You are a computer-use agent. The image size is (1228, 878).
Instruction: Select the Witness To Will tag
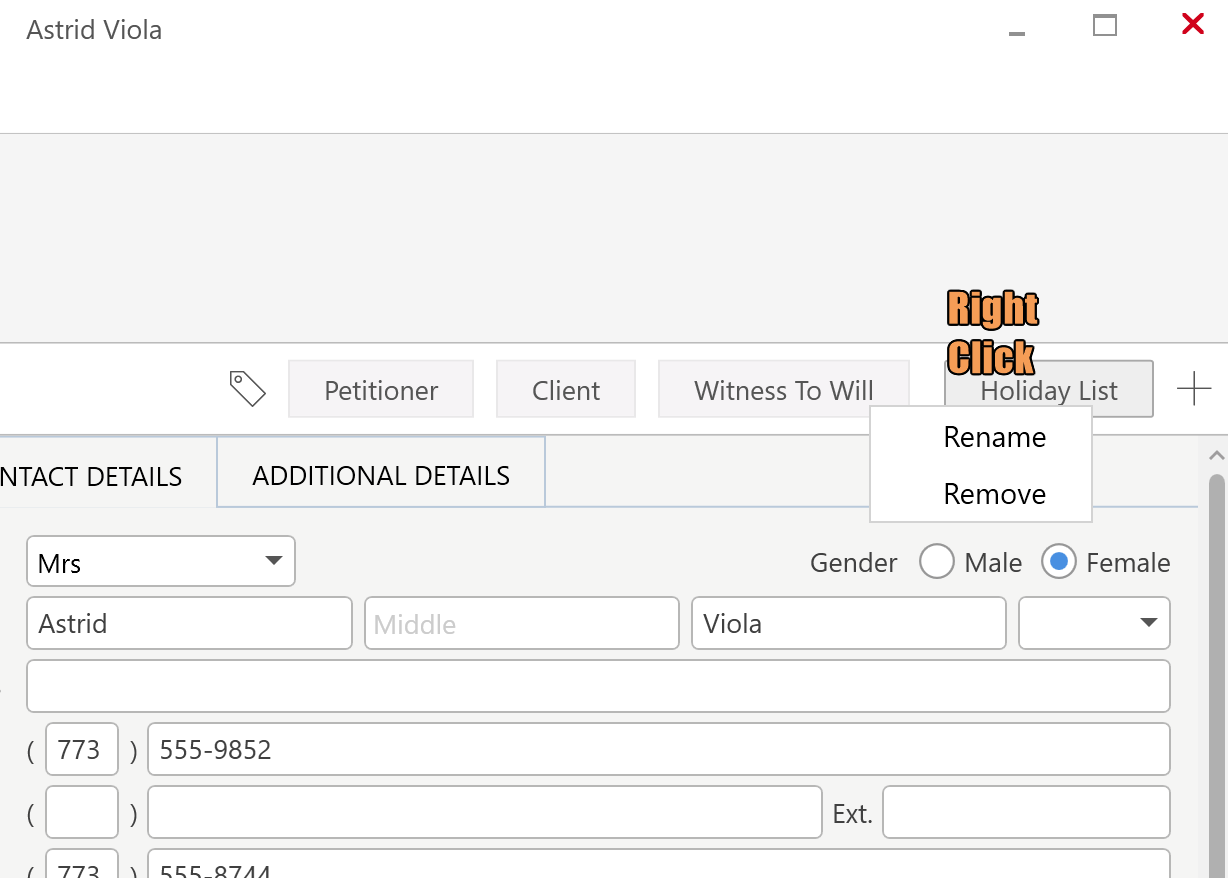click(784, 390)
